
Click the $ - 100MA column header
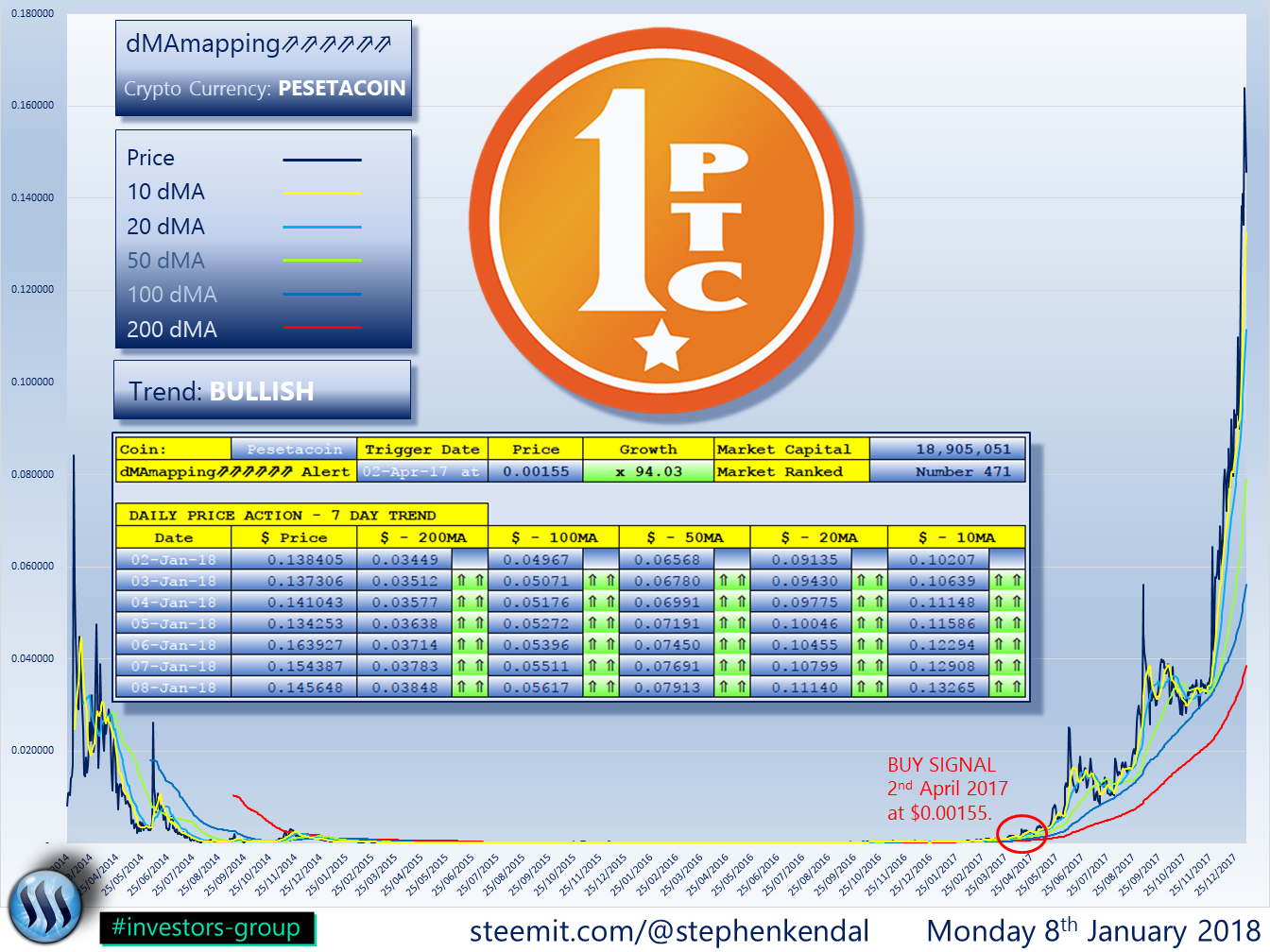(554, 537)
